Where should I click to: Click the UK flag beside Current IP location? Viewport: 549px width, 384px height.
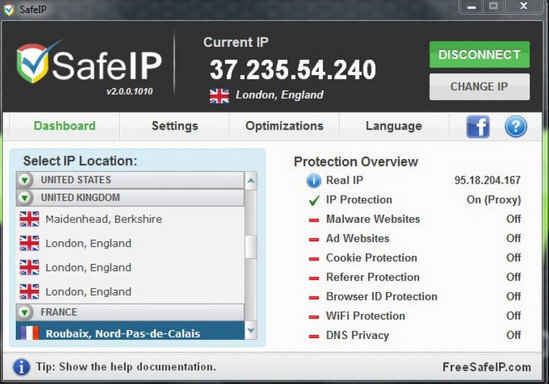[219, 96]
